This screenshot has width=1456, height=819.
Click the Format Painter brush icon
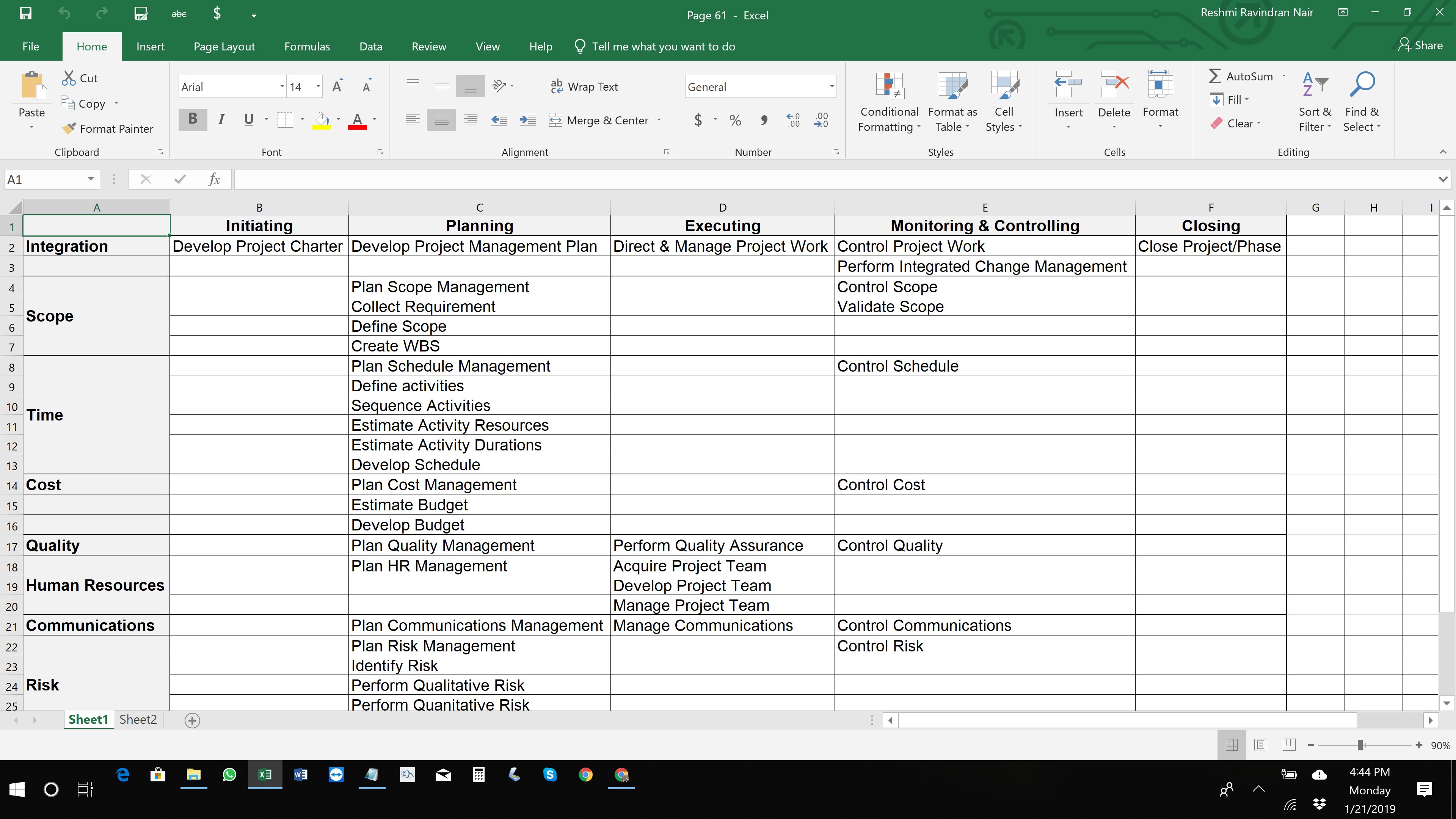[69, 129]
